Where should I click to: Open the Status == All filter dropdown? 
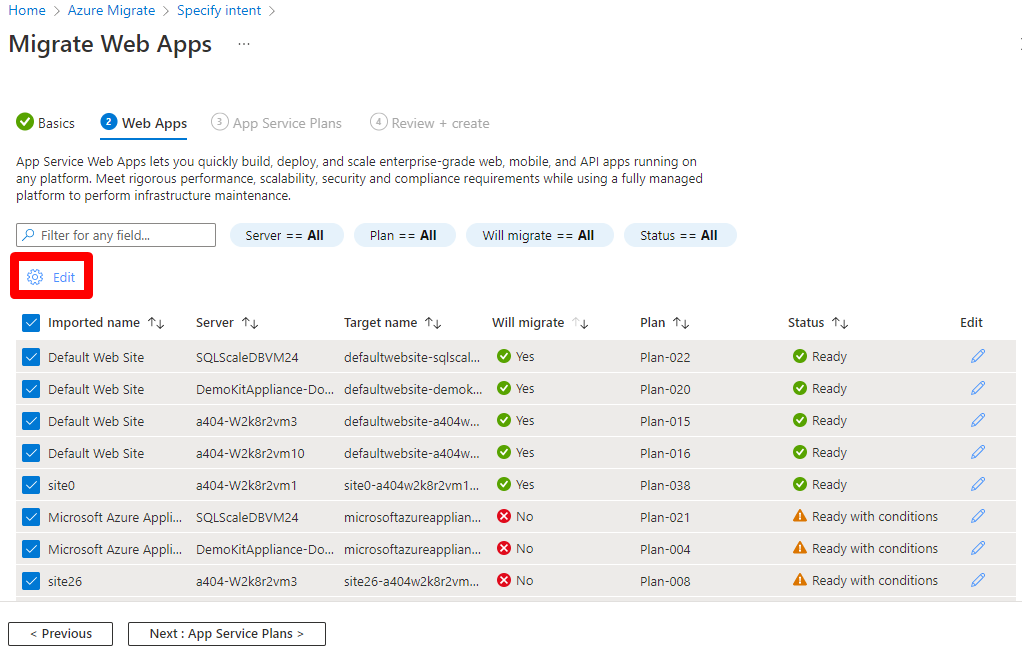(680, 234)
